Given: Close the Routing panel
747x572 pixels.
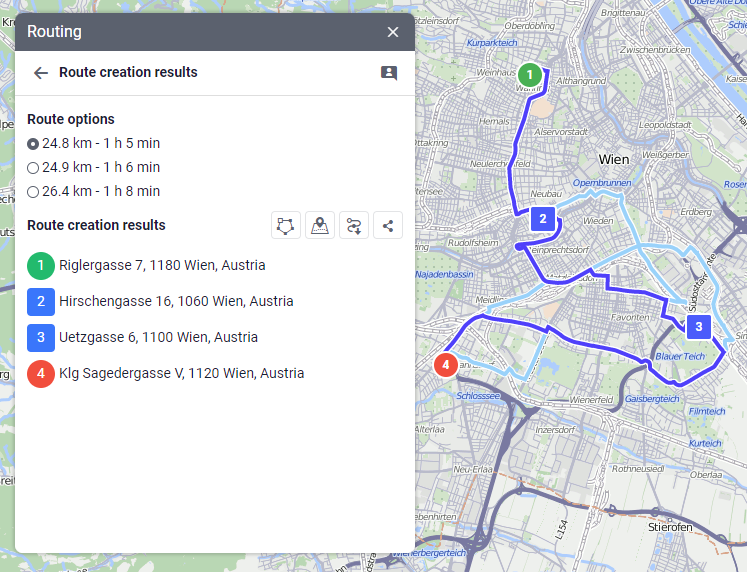Looking at the screenshot, I should pos(393,32).
